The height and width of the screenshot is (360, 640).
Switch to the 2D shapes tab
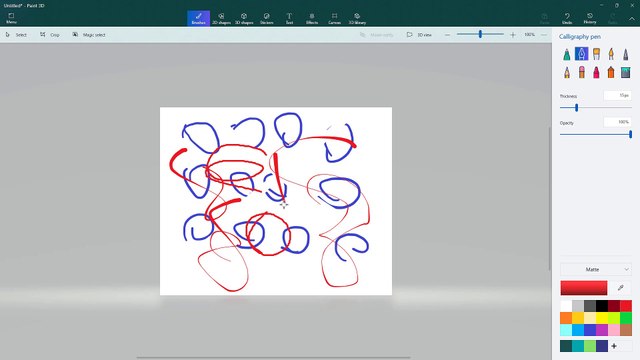click(221, 18)
